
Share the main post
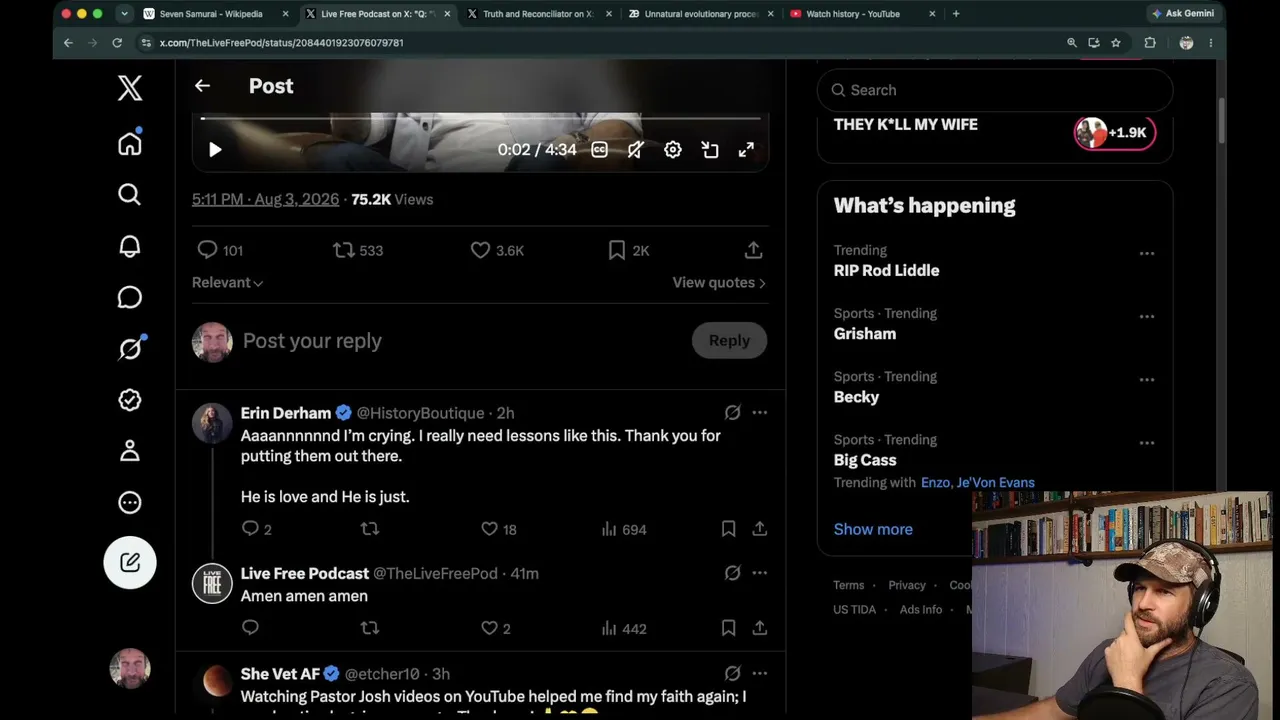point(754,250)
